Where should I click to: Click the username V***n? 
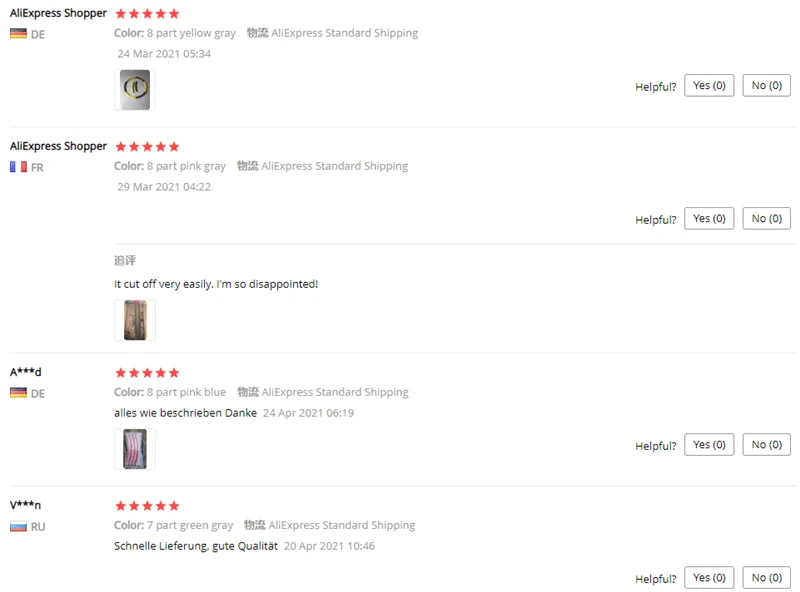click(x=26, y=505)
